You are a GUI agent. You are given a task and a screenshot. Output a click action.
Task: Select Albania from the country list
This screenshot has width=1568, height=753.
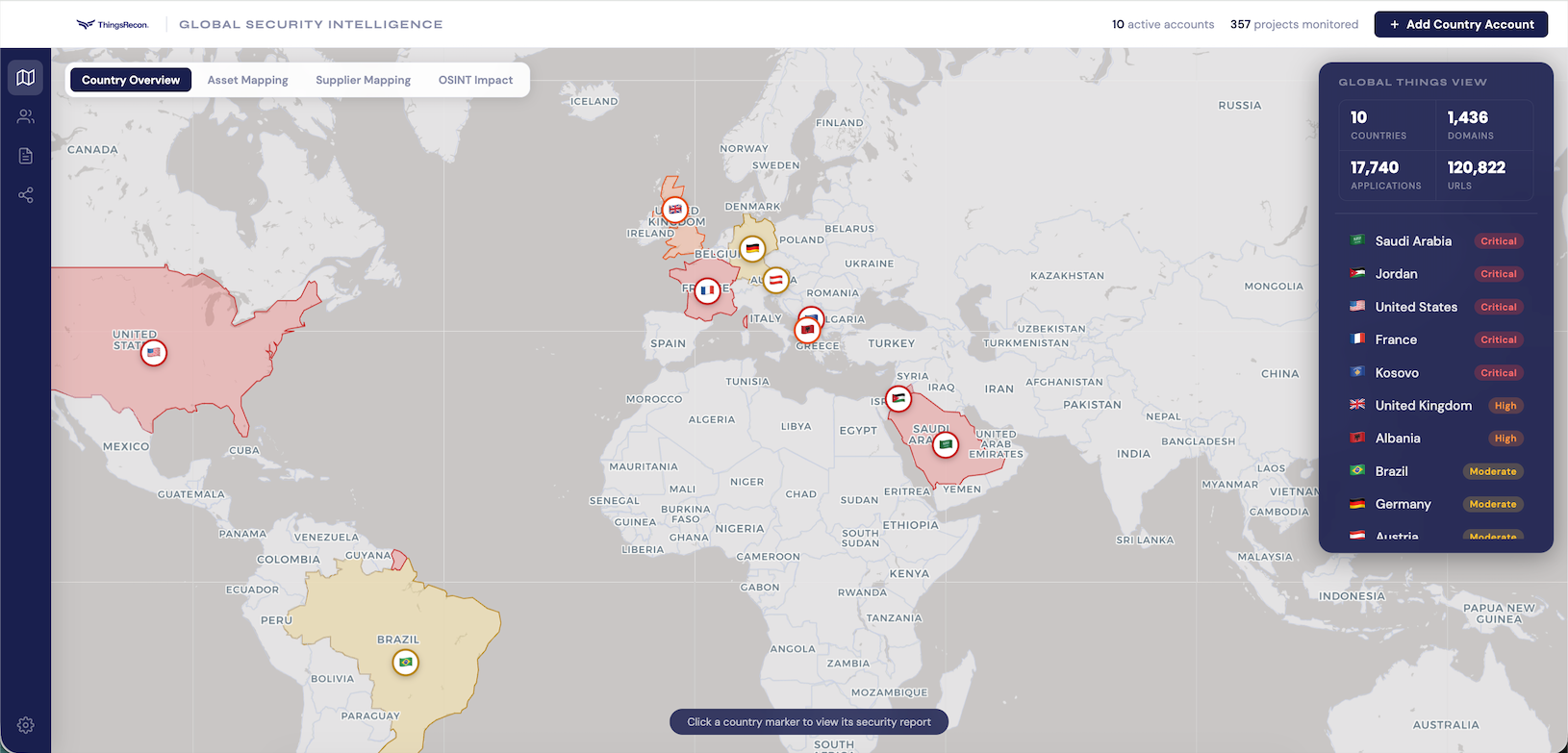point(1397,439)
